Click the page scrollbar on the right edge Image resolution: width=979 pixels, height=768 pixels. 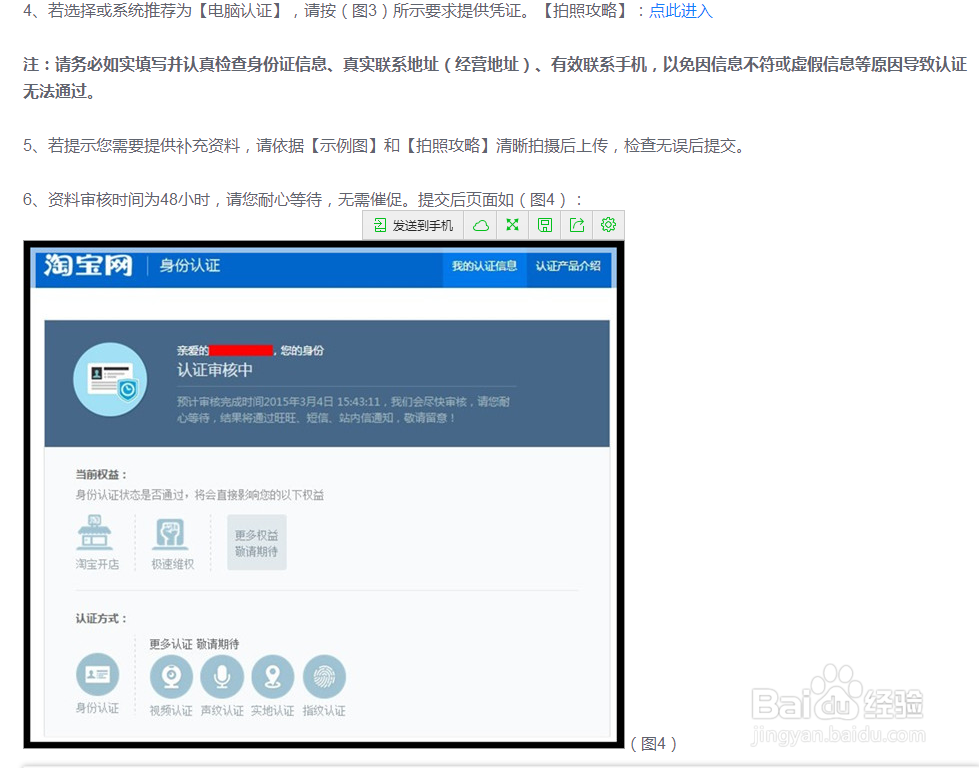(972, 384)
